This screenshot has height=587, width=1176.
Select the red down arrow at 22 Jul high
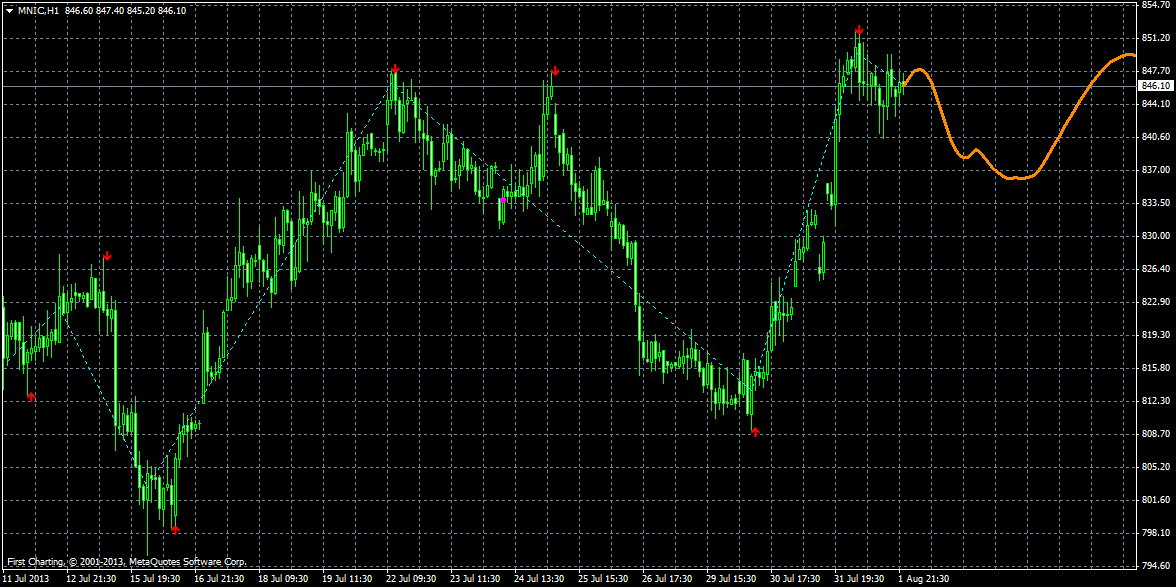click(x=394, y=70)
